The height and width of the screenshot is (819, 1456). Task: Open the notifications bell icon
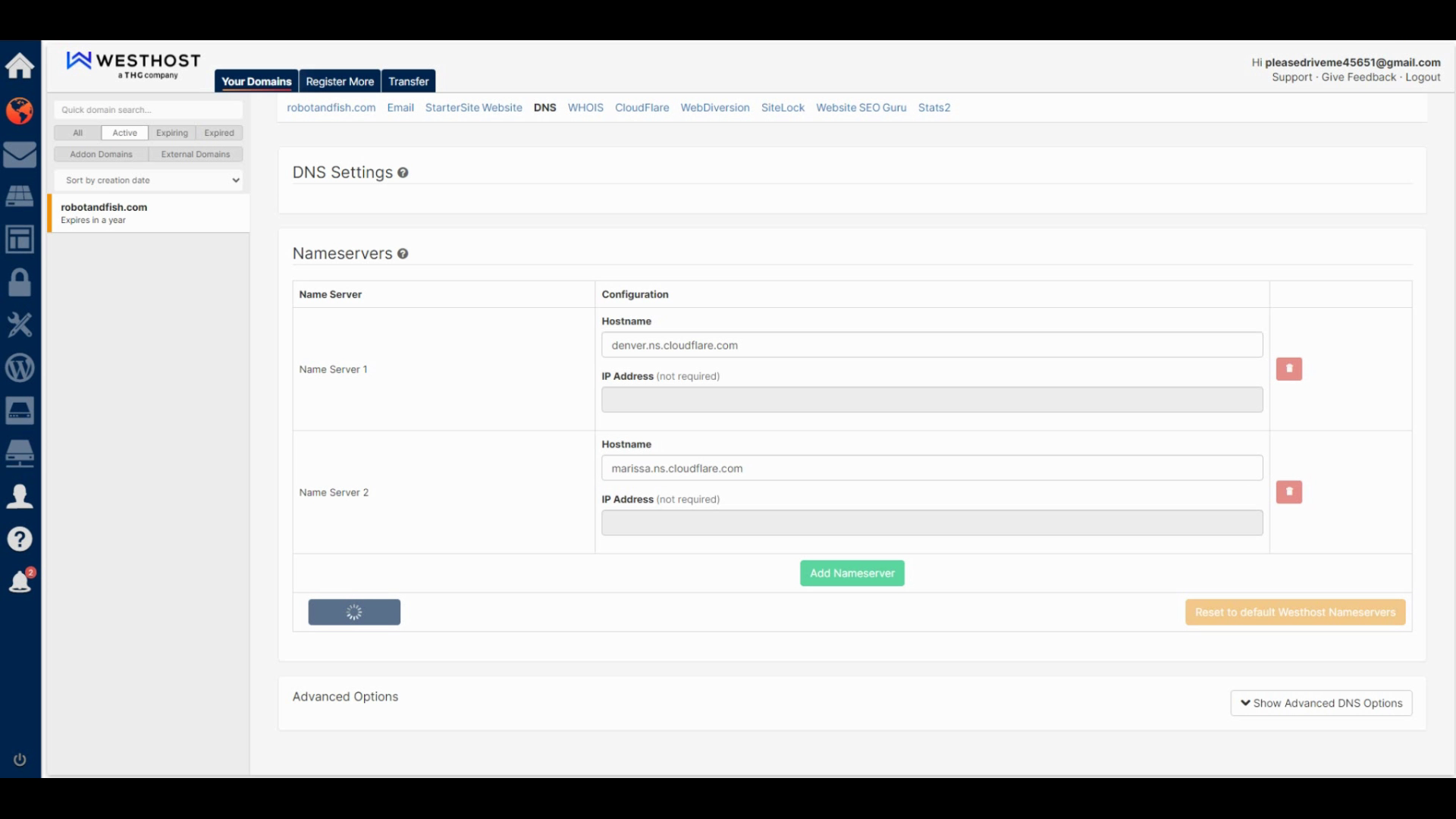point(20,582)
